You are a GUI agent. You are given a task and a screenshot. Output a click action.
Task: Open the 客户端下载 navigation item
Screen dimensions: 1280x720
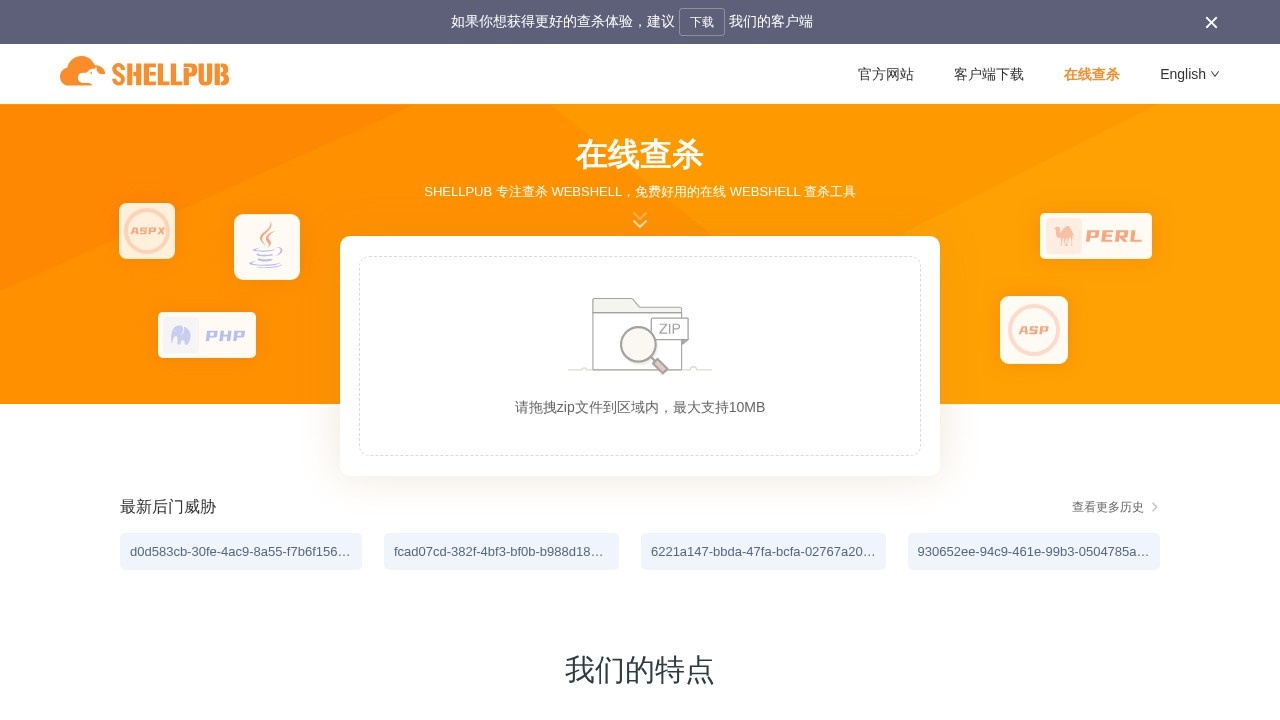tap(989, 74)
